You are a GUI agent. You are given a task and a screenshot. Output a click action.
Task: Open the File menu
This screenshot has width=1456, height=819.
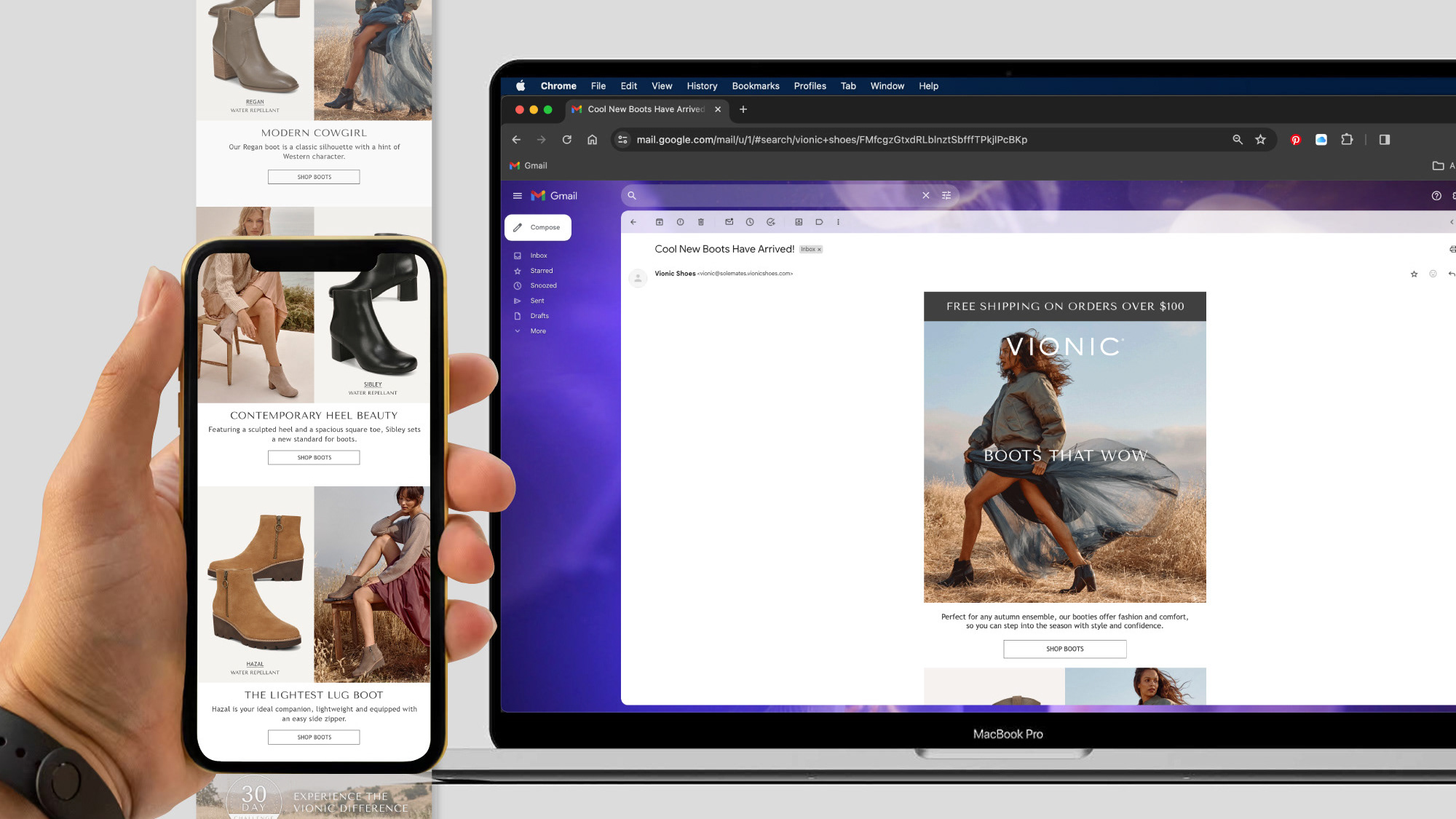[598, 86]
